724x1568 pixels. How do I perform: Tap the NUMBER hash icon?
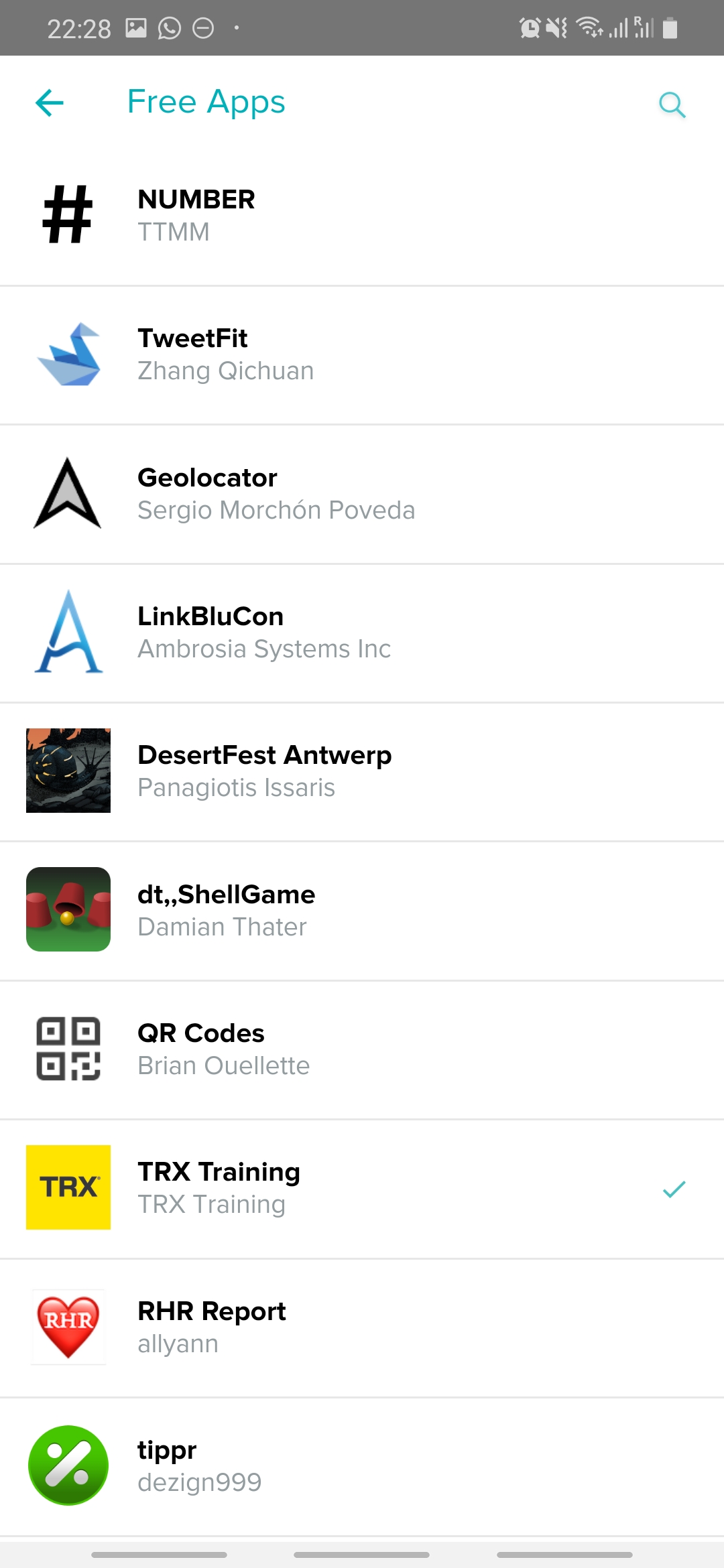click(x=68, y=214)
